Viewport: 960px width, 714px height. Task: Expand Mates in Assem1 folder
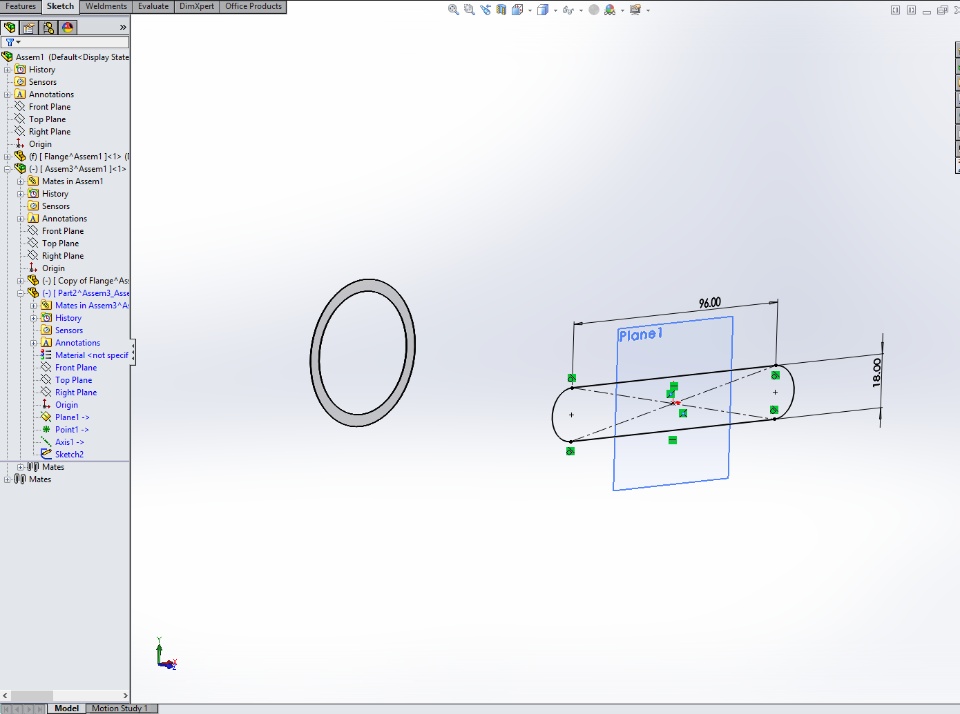tap(21, 181)
